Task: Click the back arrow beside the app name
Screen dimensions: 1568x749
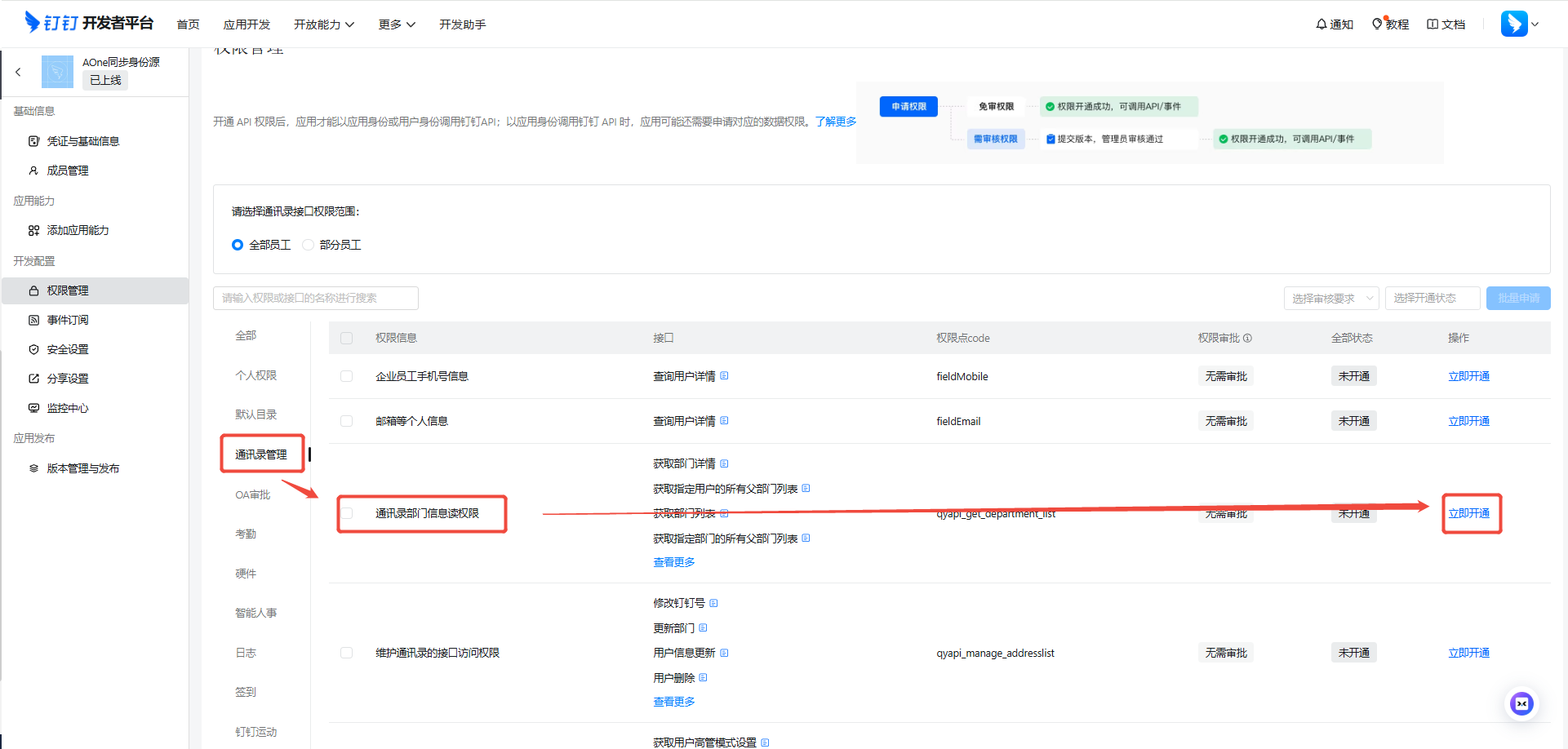Action: [x=18, y=72]
